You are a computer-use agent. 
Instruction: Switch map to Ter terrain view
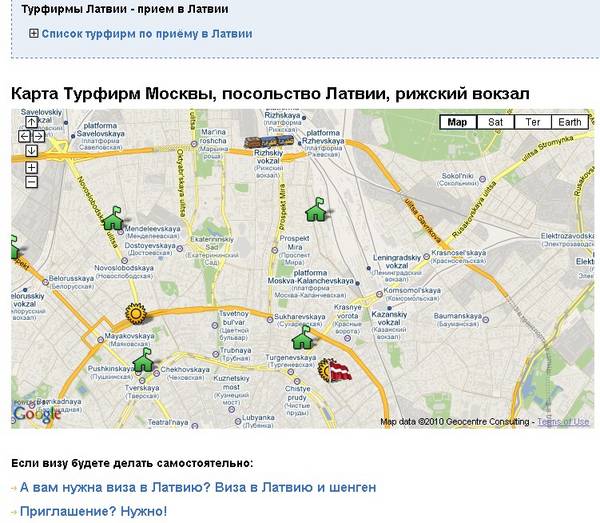click(x=533, y=122)
